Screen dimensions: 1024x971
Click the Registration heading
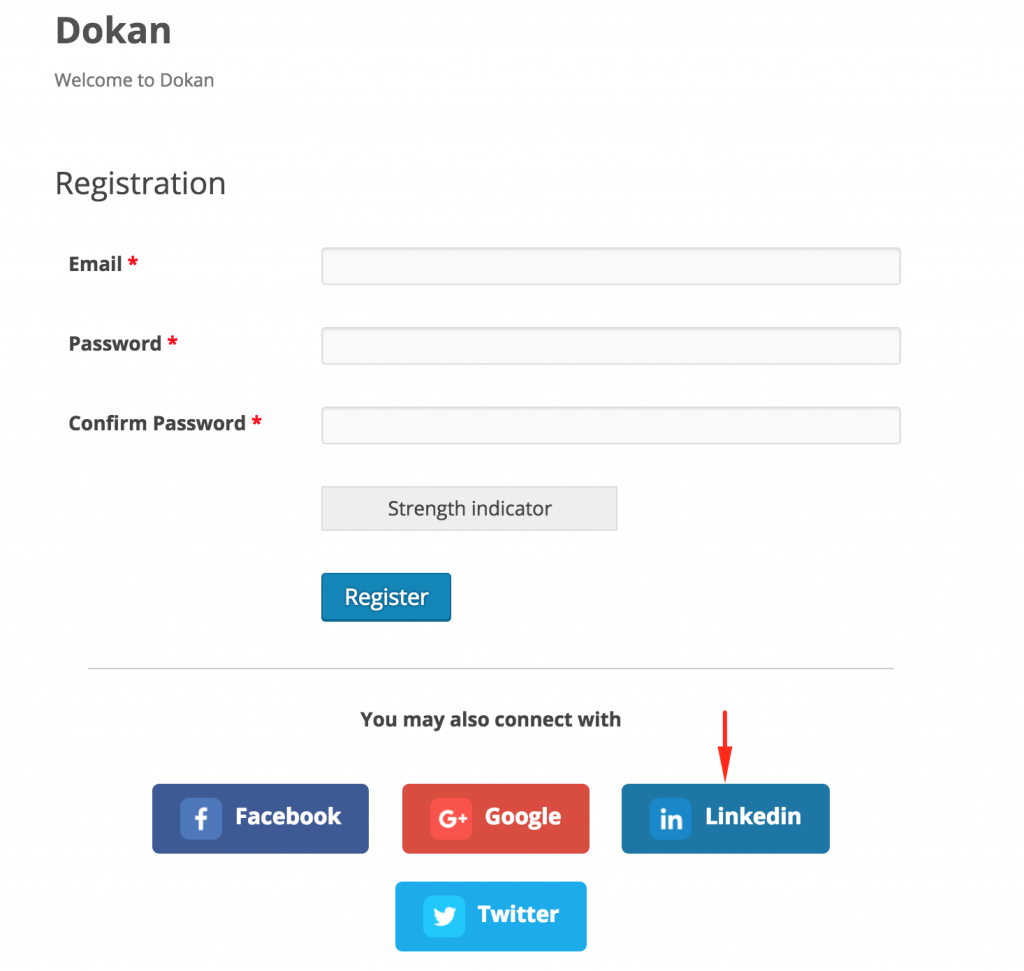(x=140, y=184)
